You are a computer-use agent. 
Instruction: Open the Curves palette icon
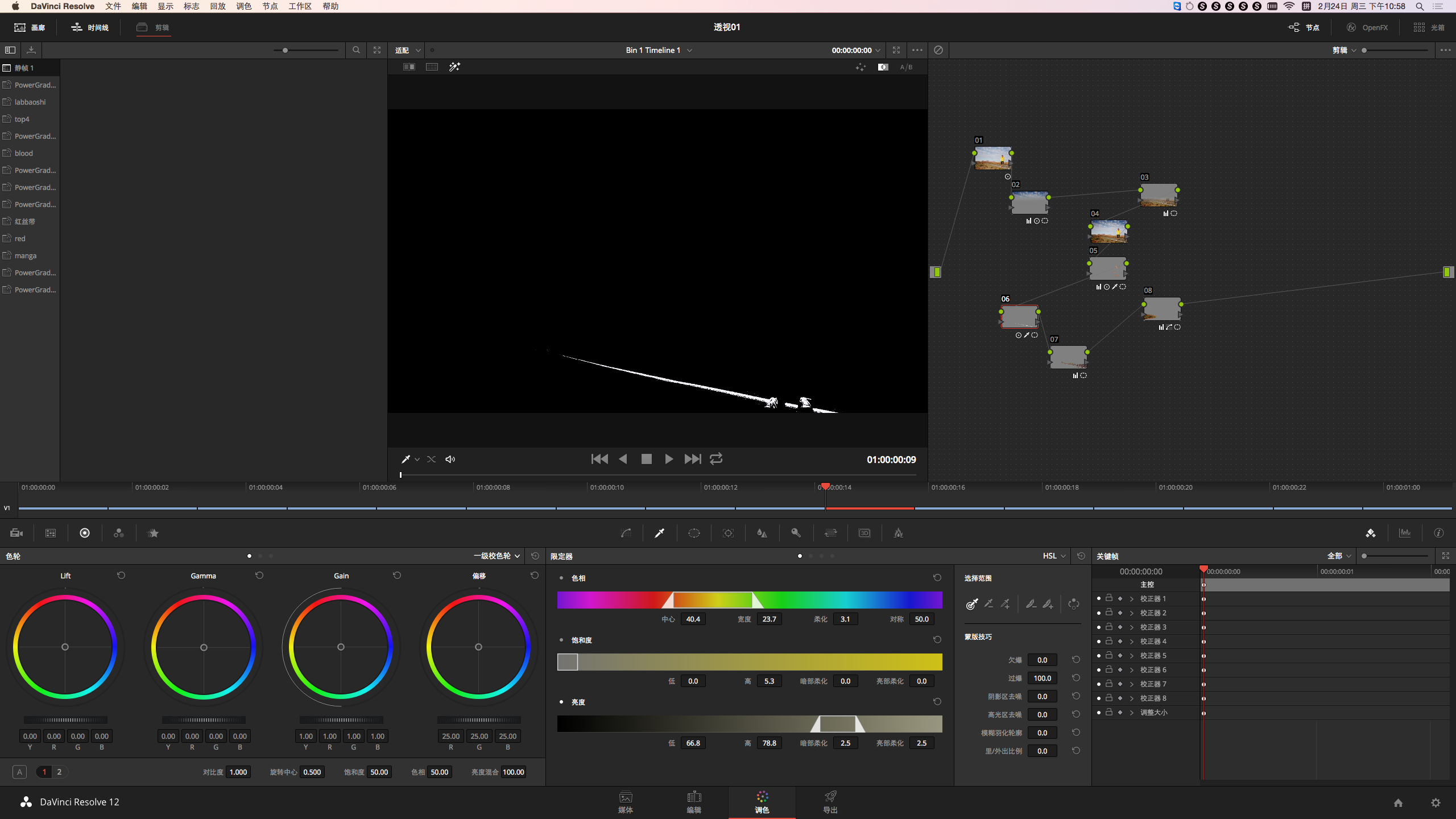[x=626, y=533]
